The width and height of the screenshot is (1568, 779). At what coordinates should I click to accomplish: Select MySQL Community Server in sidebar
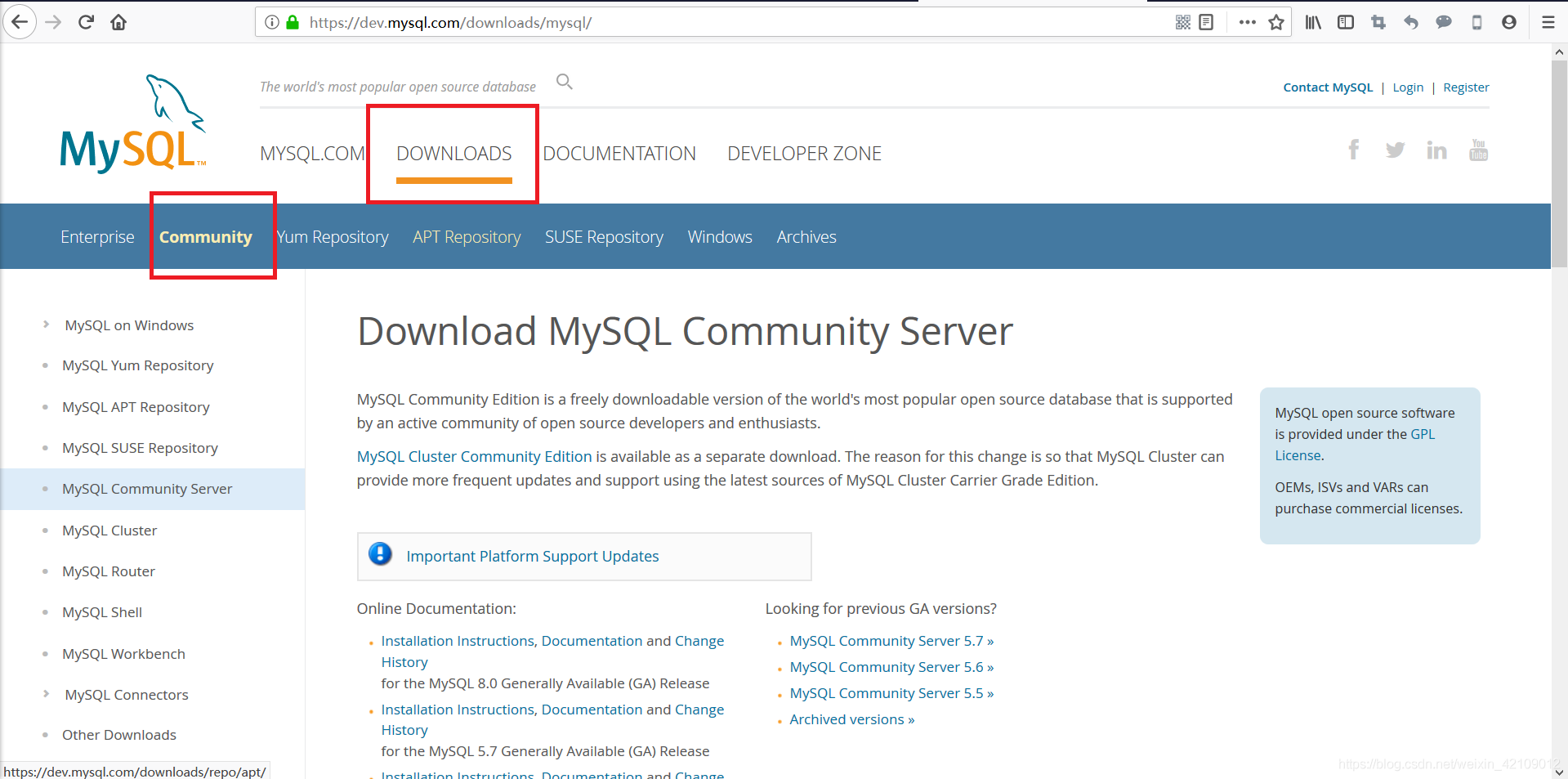147,489
